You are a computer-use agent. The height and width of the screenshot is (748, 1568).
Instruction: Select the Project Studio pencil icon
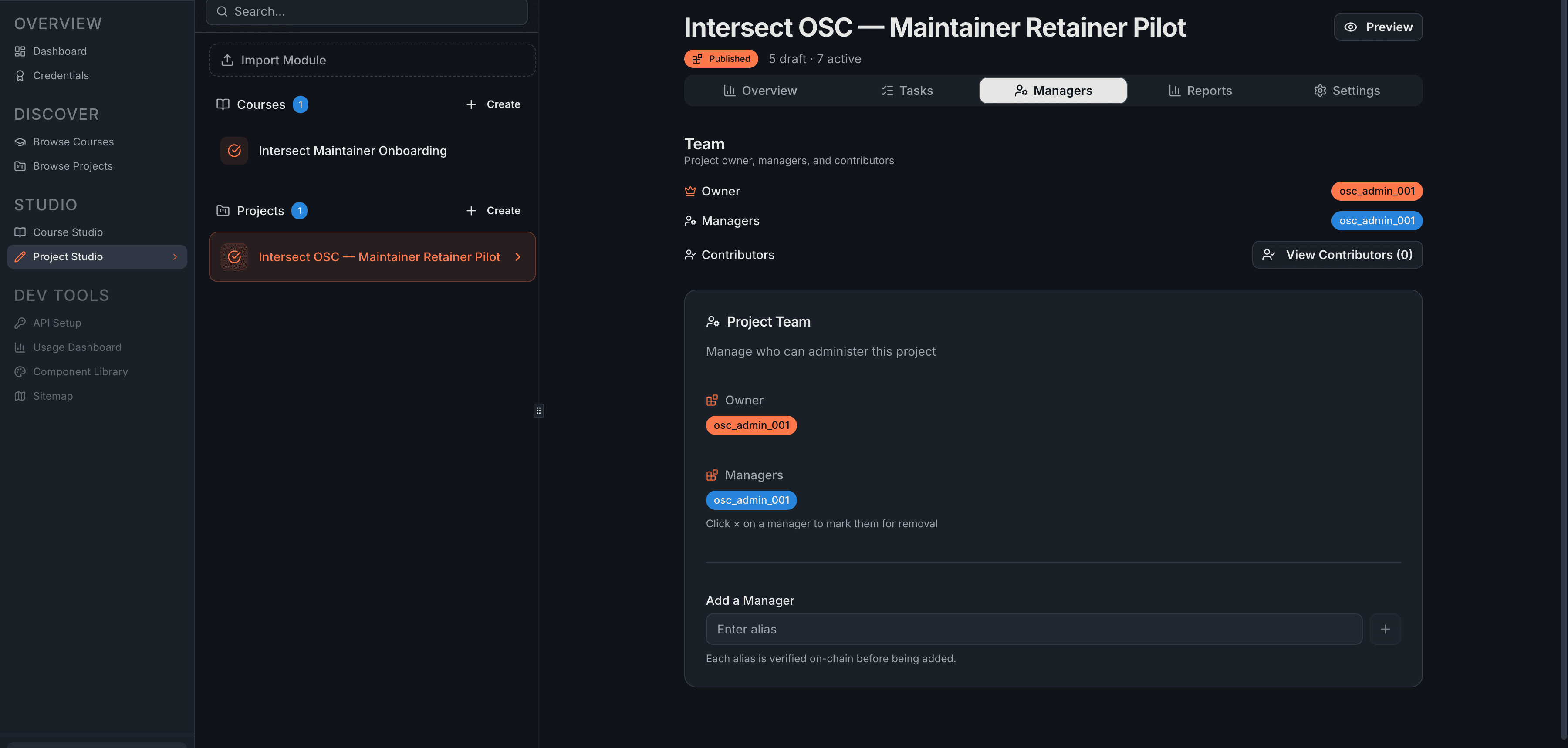(20, 256)
